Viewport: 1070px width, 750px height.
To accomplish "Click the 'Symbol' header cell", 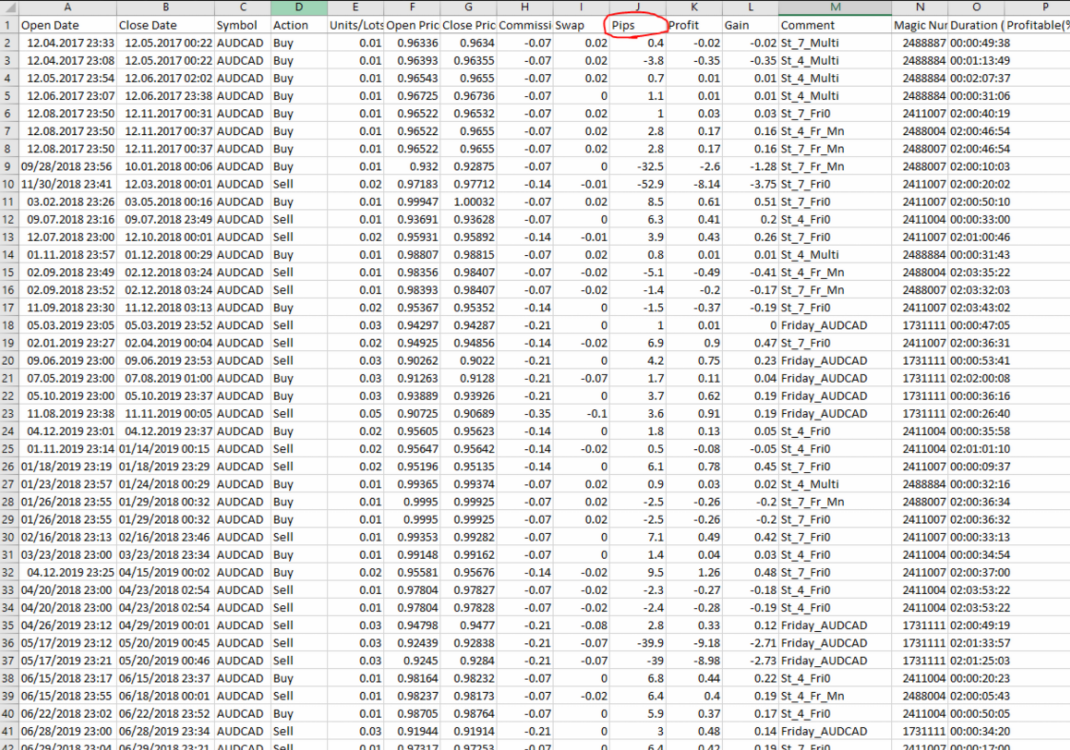I will (237, 25).
